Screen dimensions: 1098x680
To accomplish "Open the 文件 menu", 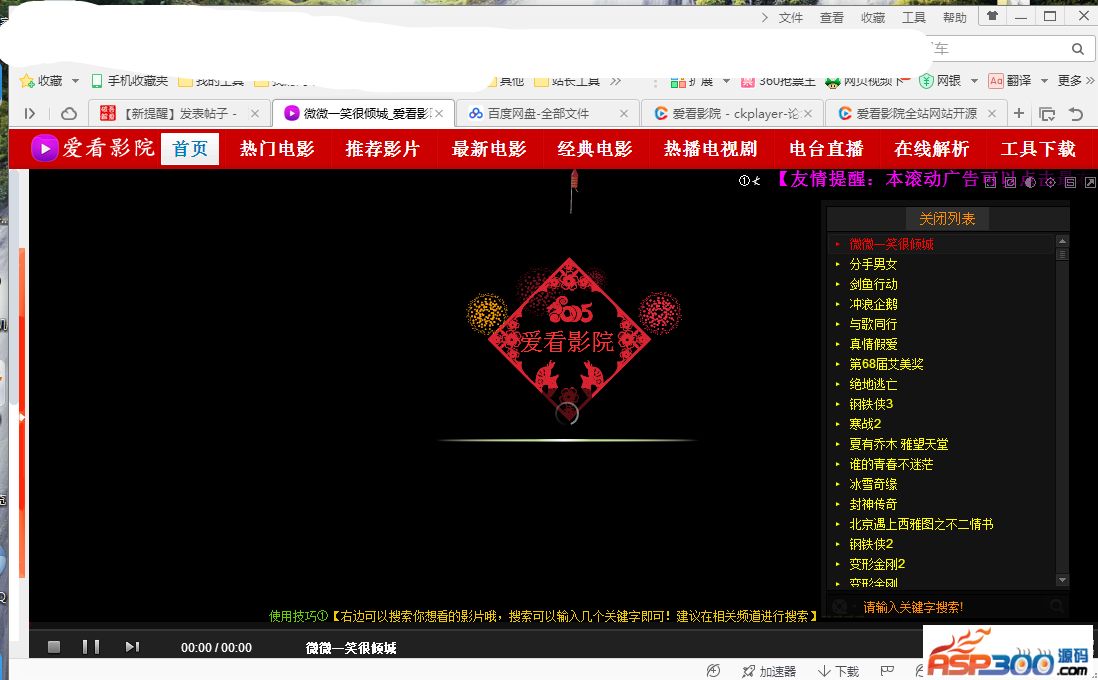I will coord(791,18).
